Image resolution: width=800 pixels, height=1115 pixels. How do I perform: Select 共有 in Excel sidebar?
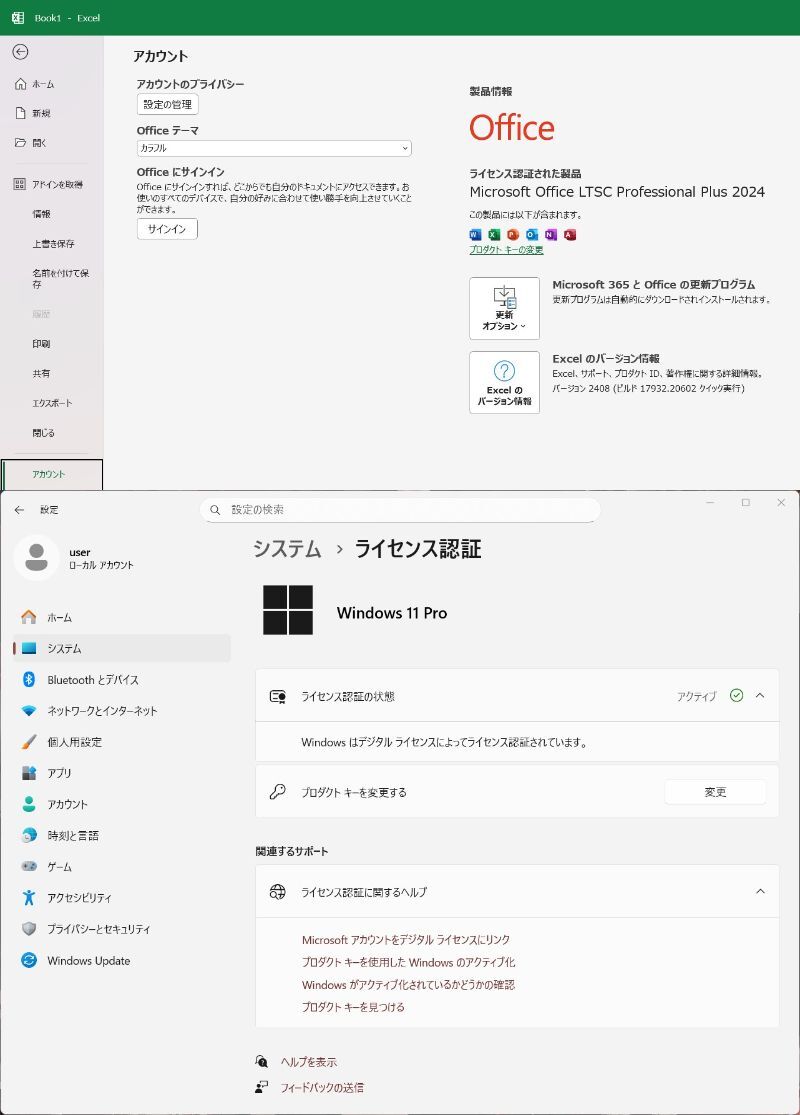(41, 373)
